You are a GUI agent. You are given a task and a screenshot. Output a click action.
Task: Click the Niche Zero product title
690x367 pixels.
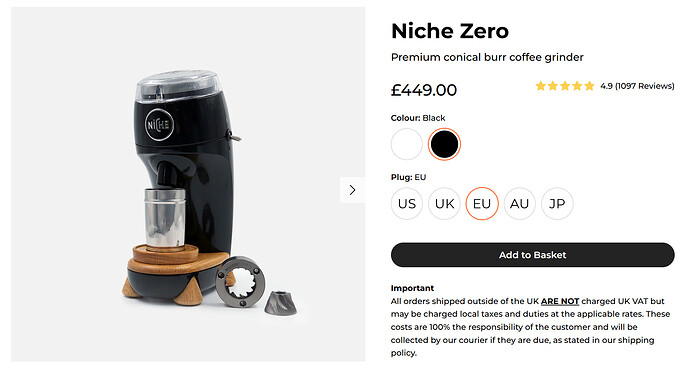coord(450,31)
